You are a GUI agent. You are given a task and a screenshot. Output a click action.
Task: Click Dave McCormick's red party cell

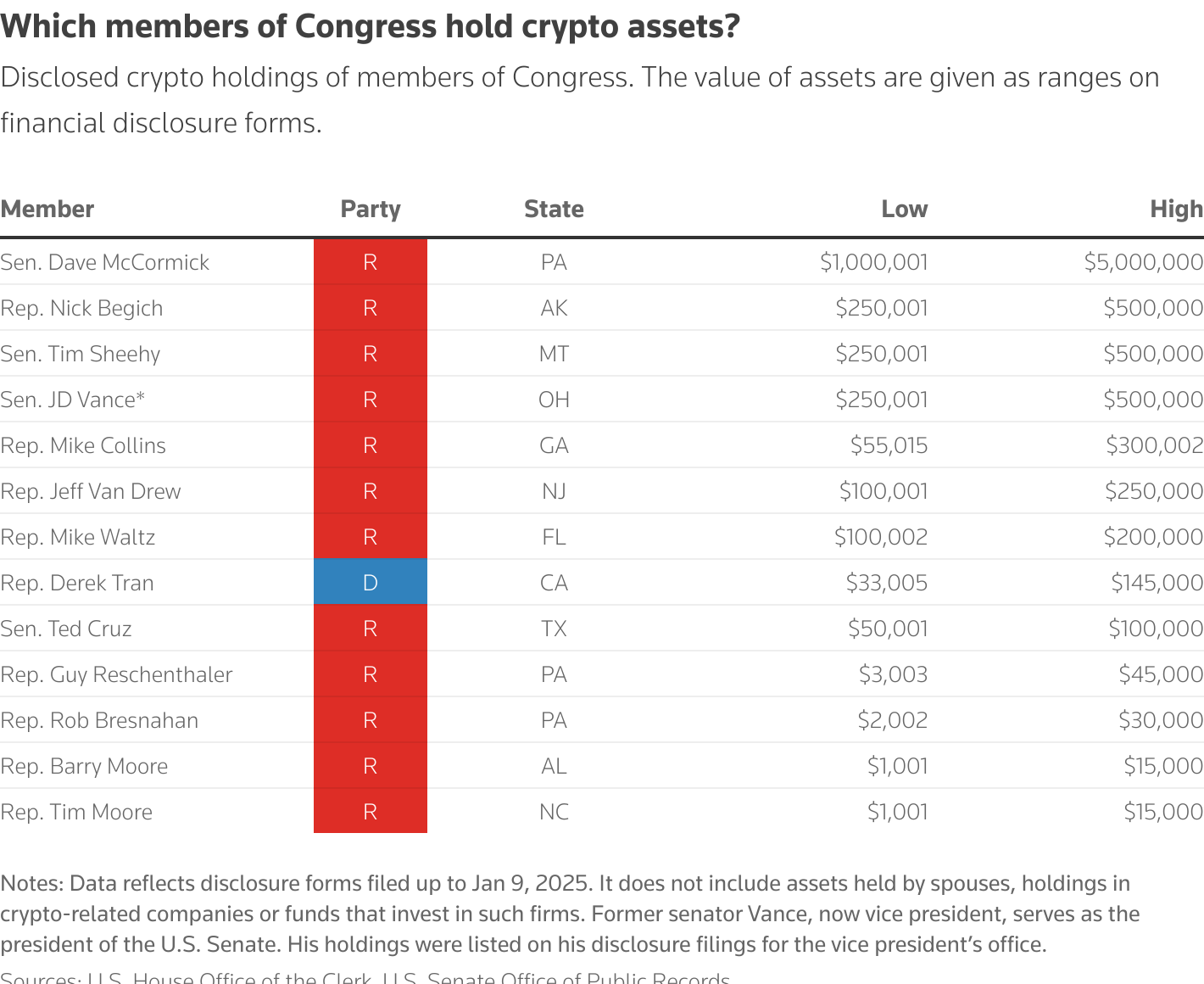371,262
